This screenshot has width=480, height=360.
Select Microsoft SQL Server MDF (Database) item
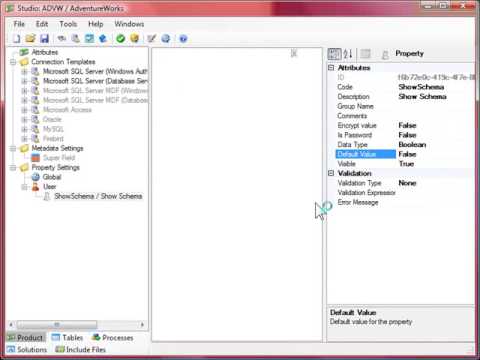coord(95,100)
